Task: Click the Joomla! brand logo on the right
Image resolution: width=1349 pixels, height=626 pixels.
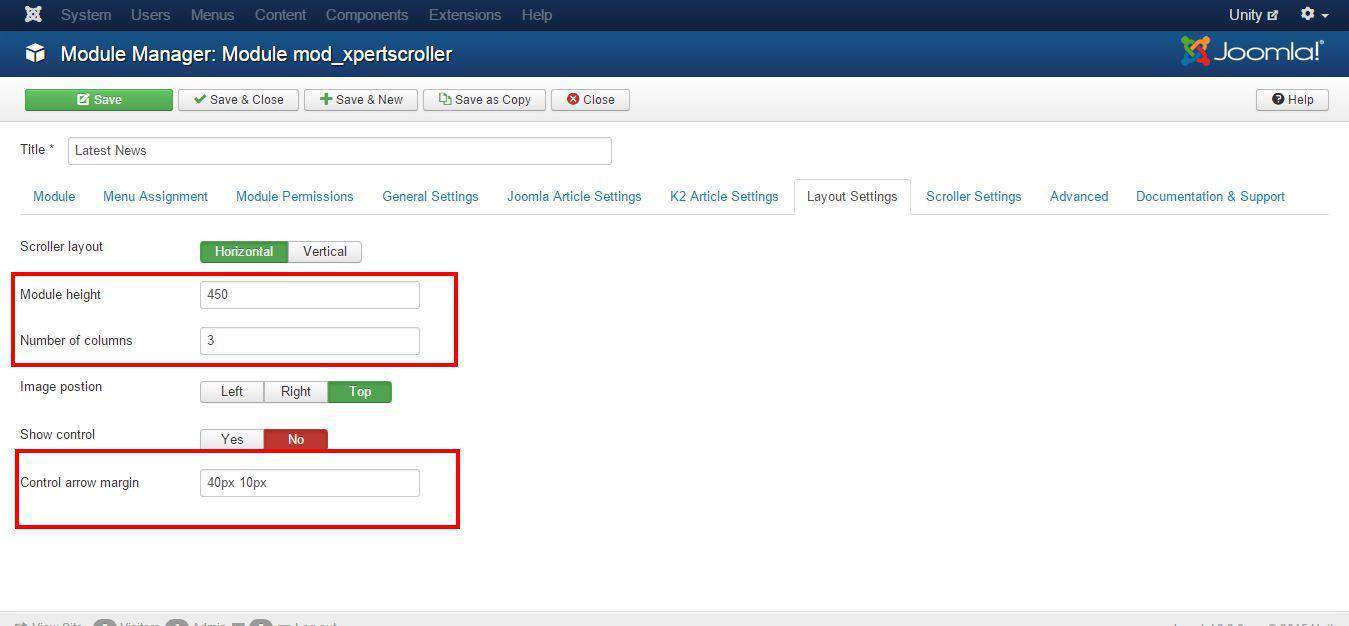Action: click(1251, 52)
